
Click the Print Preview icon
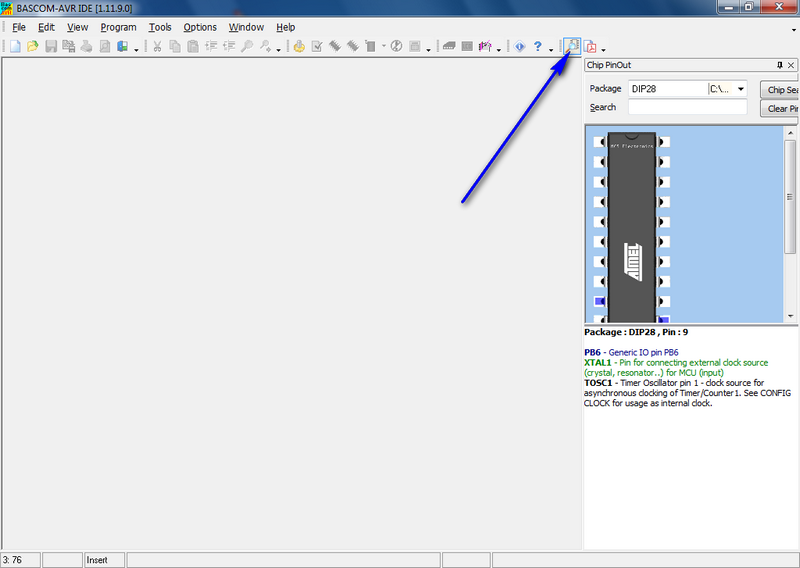(x=105, y=46)
